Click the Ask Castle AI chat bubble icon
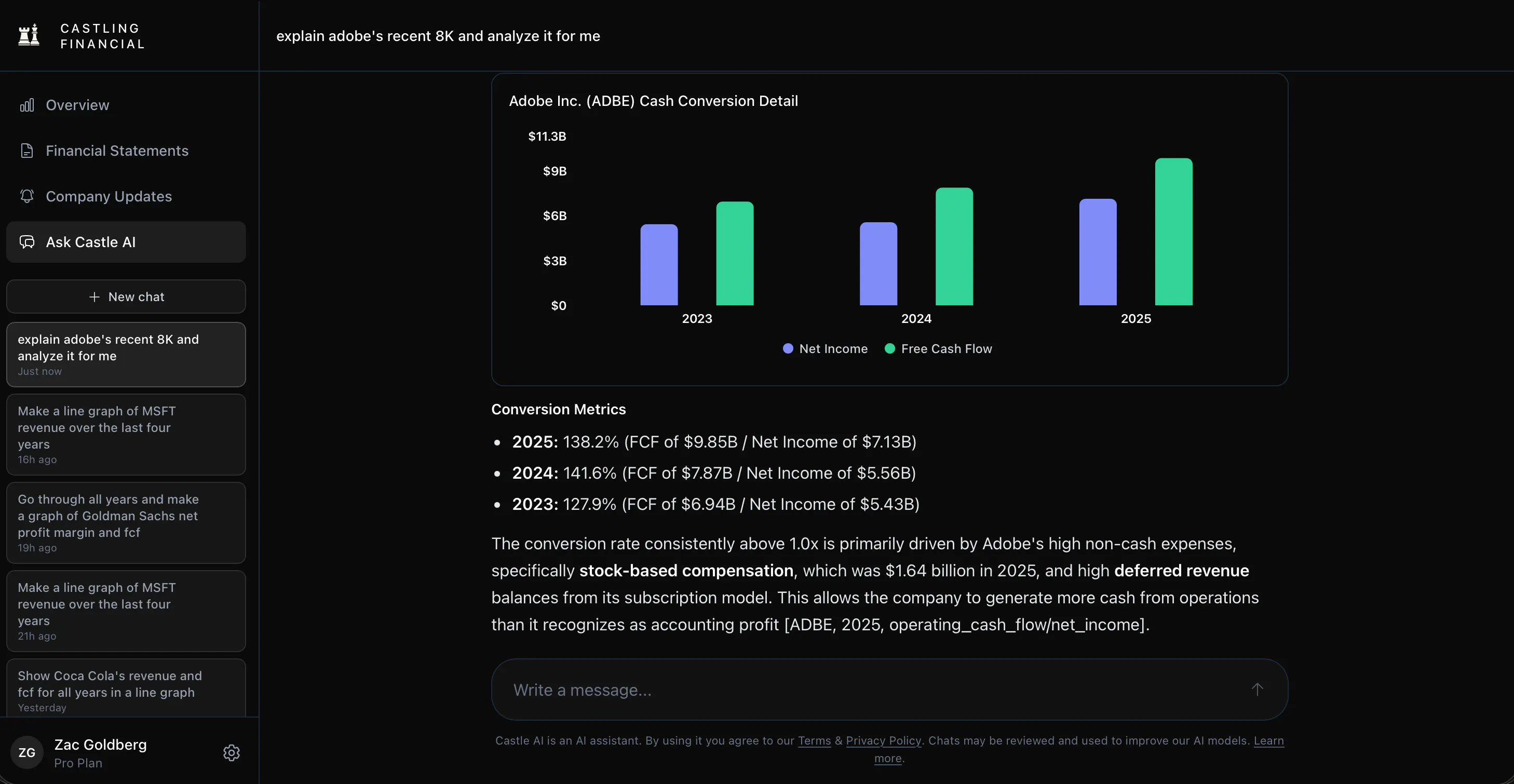1514x784 pixels. click(x=27, y=242)
